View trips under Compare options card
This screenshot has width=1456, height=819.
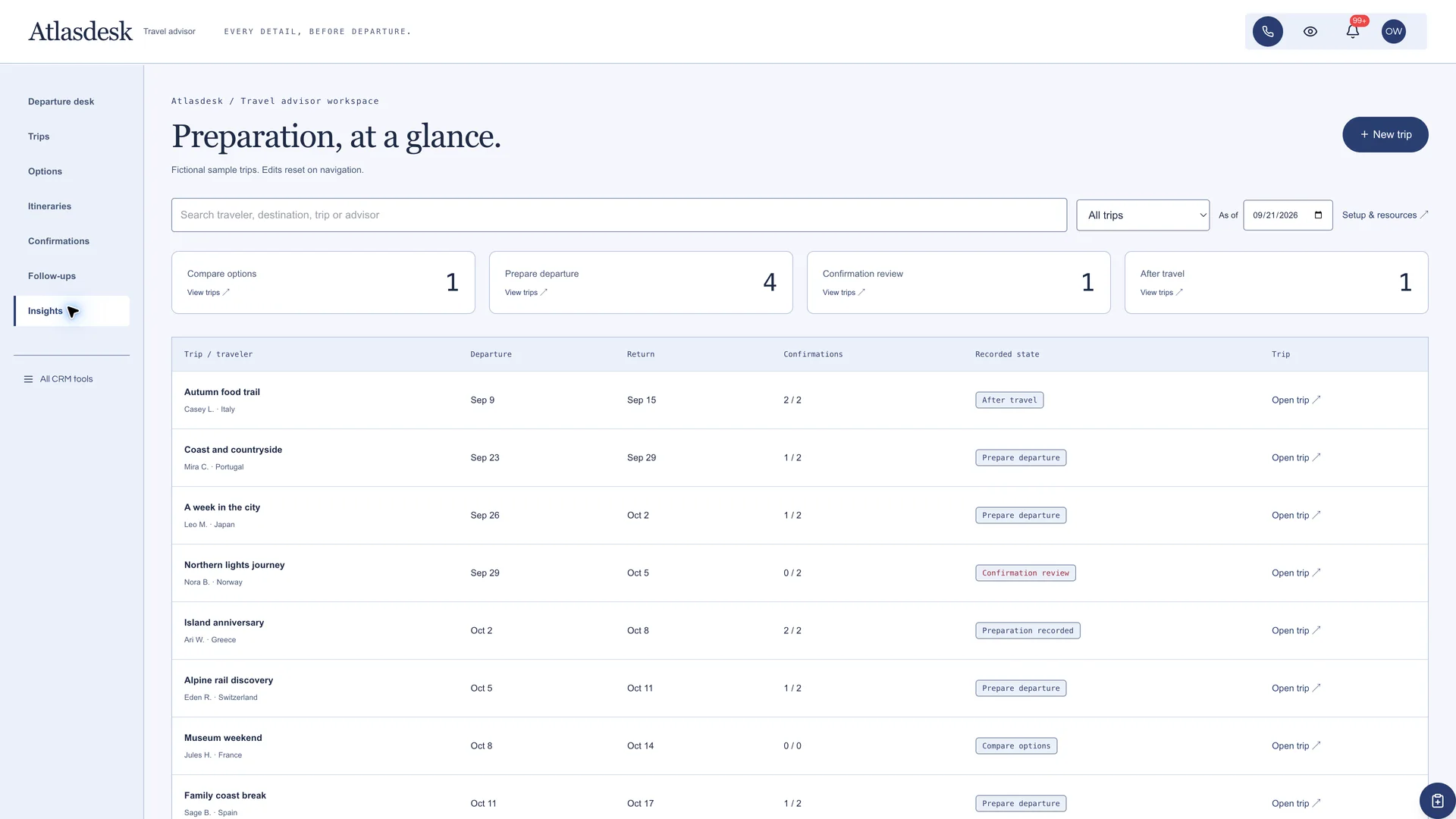(x=209, y=293)
